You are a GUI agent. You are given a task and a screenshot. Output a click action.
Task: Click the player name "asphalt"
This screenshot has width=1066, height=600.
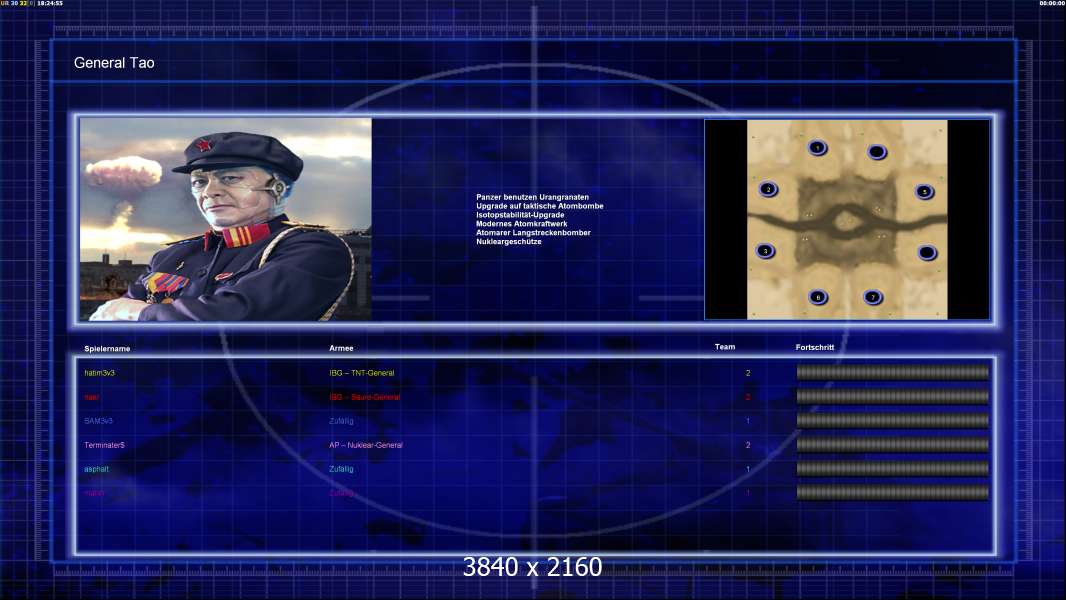pyautogui.click(x=97, y=469)
